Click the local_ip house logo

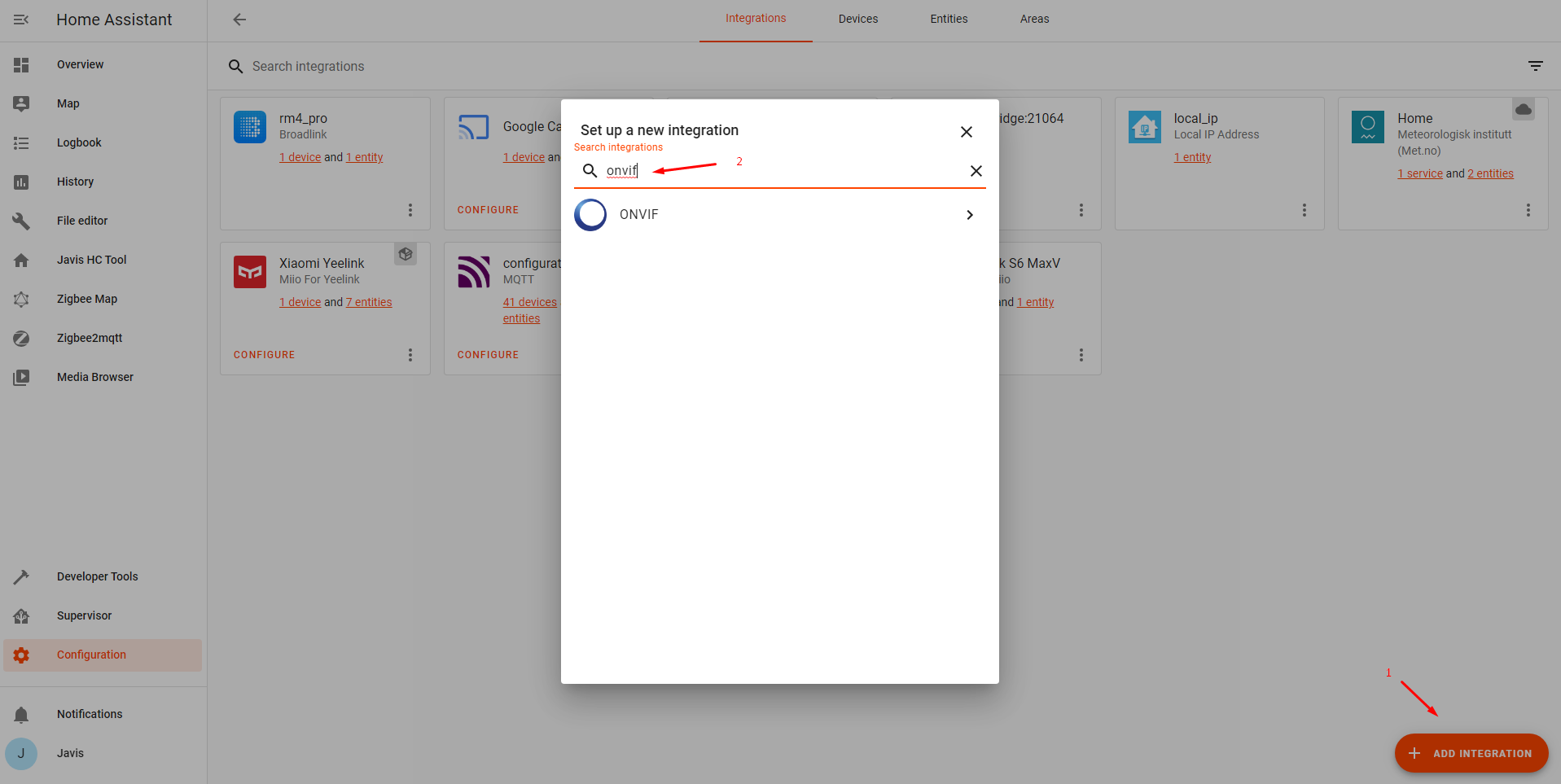tap(1145, 127)
